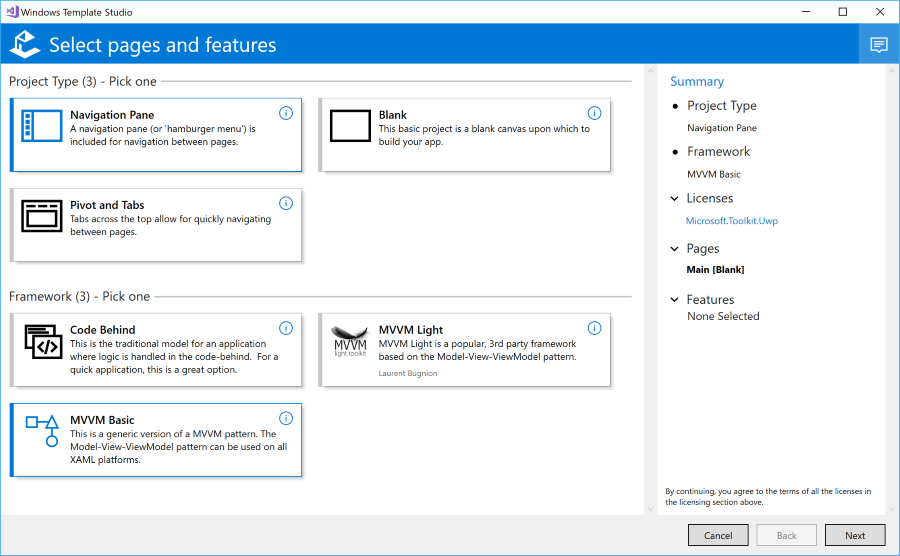900x556 pixels.
Task: Choose the Code Behind framework
Action: pyautogui.click(x=156, y=349)
